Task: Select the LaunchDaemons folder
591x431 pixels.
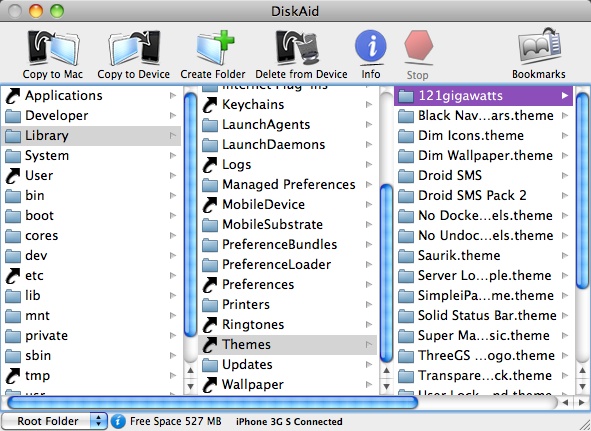Action: [288, 145]
